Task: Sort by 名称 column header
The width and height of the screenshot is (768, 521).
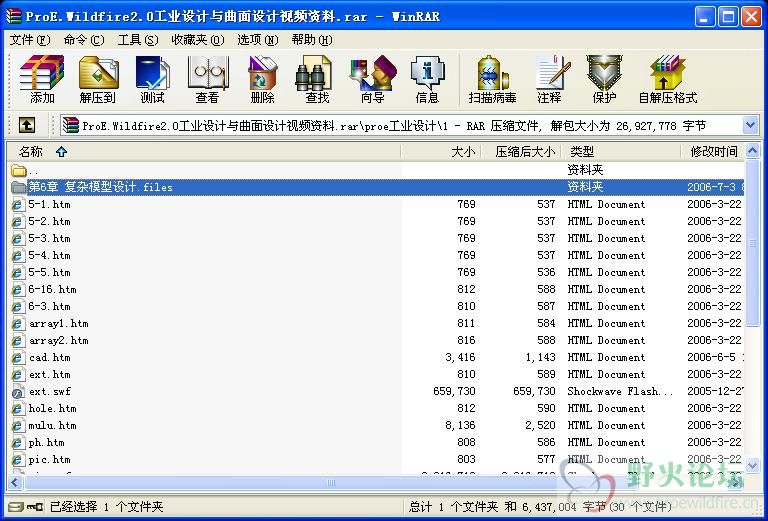Action: pos(204,151)
